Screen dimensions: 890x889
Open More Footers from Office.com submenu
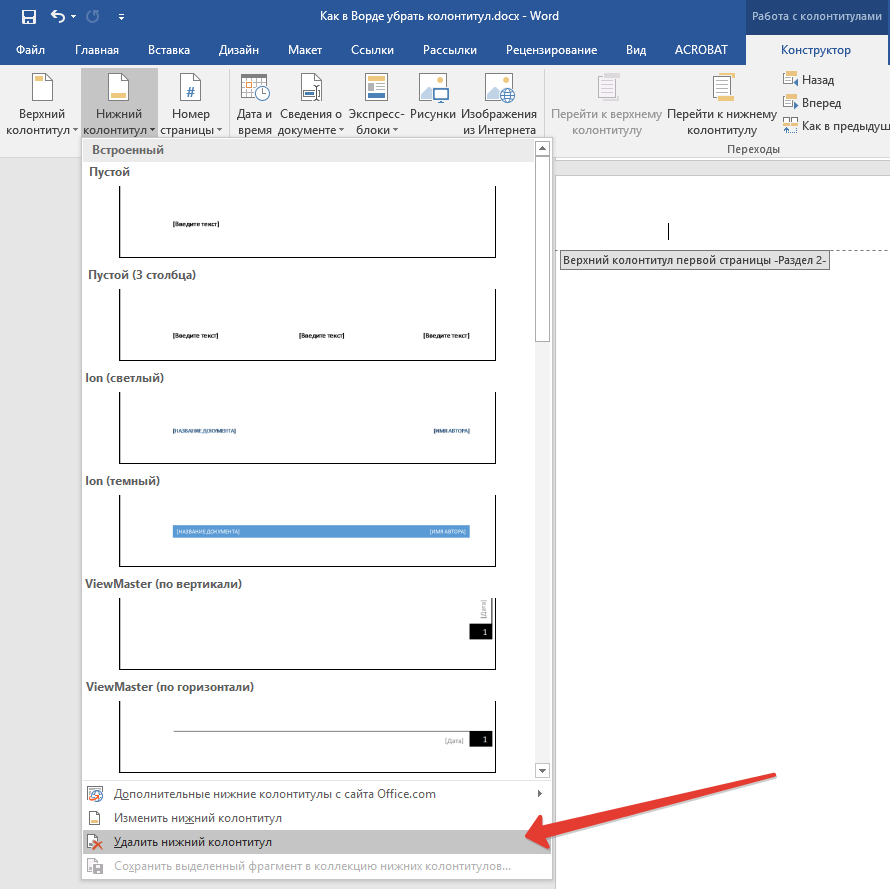tap(274, 794)
